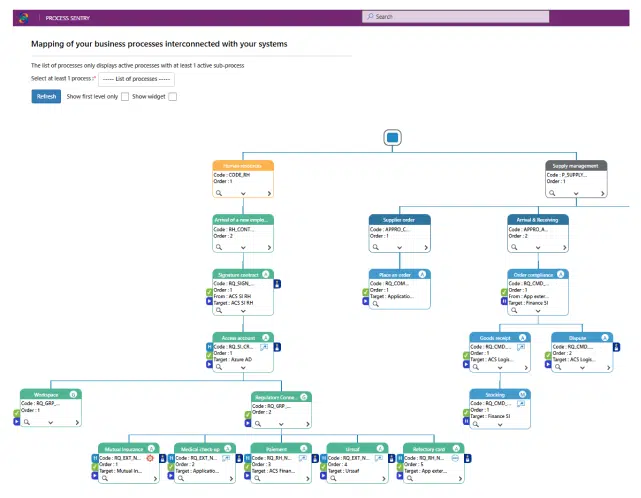The height and width of the screenshot is (498, 641).
Task: Click magnifier icon in Regulatory Conne... node
Action: [258, 421]
